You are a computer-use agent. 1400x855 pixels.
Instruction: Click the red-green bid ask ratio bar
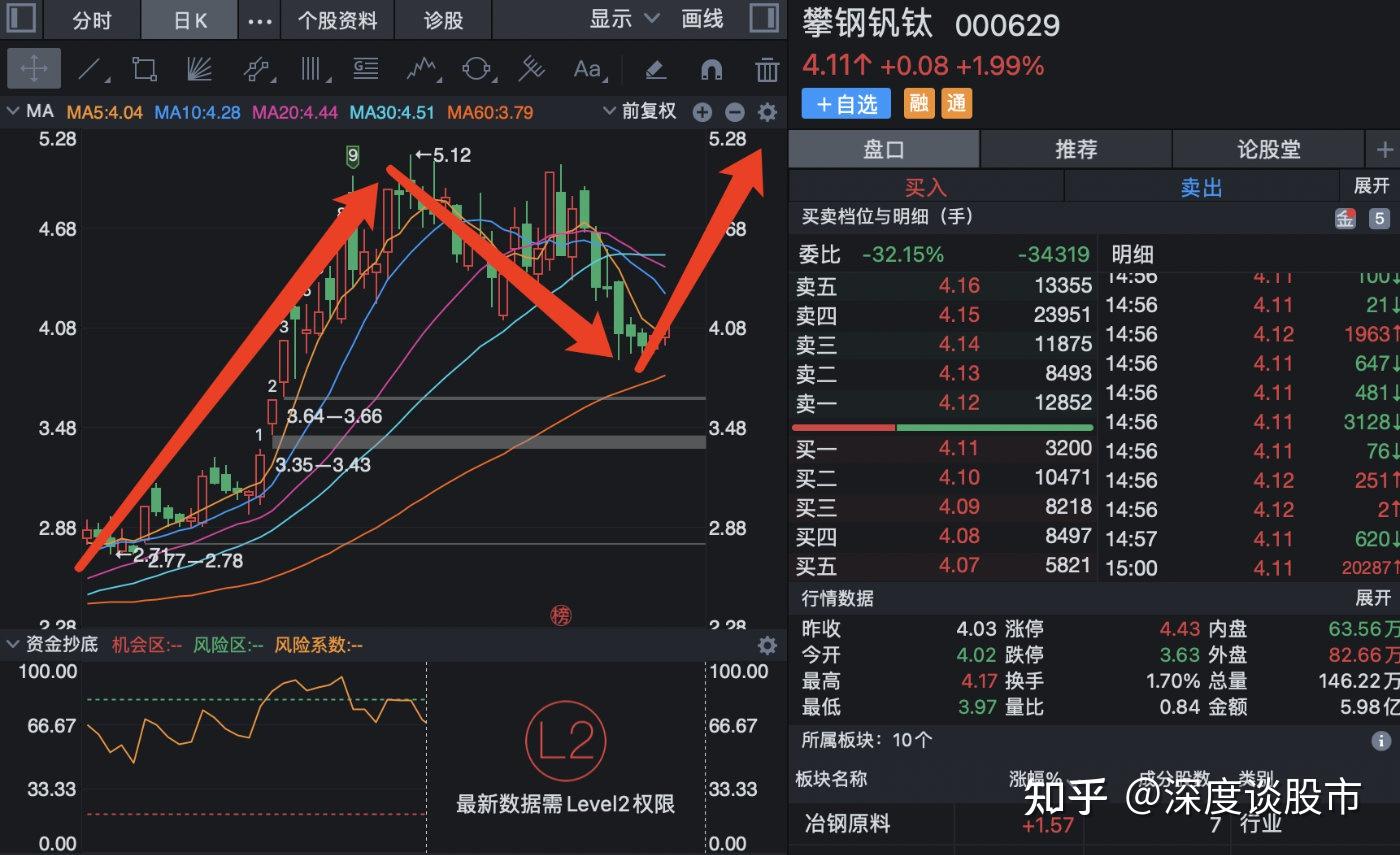pyautogui.click(x=942, y=427)
